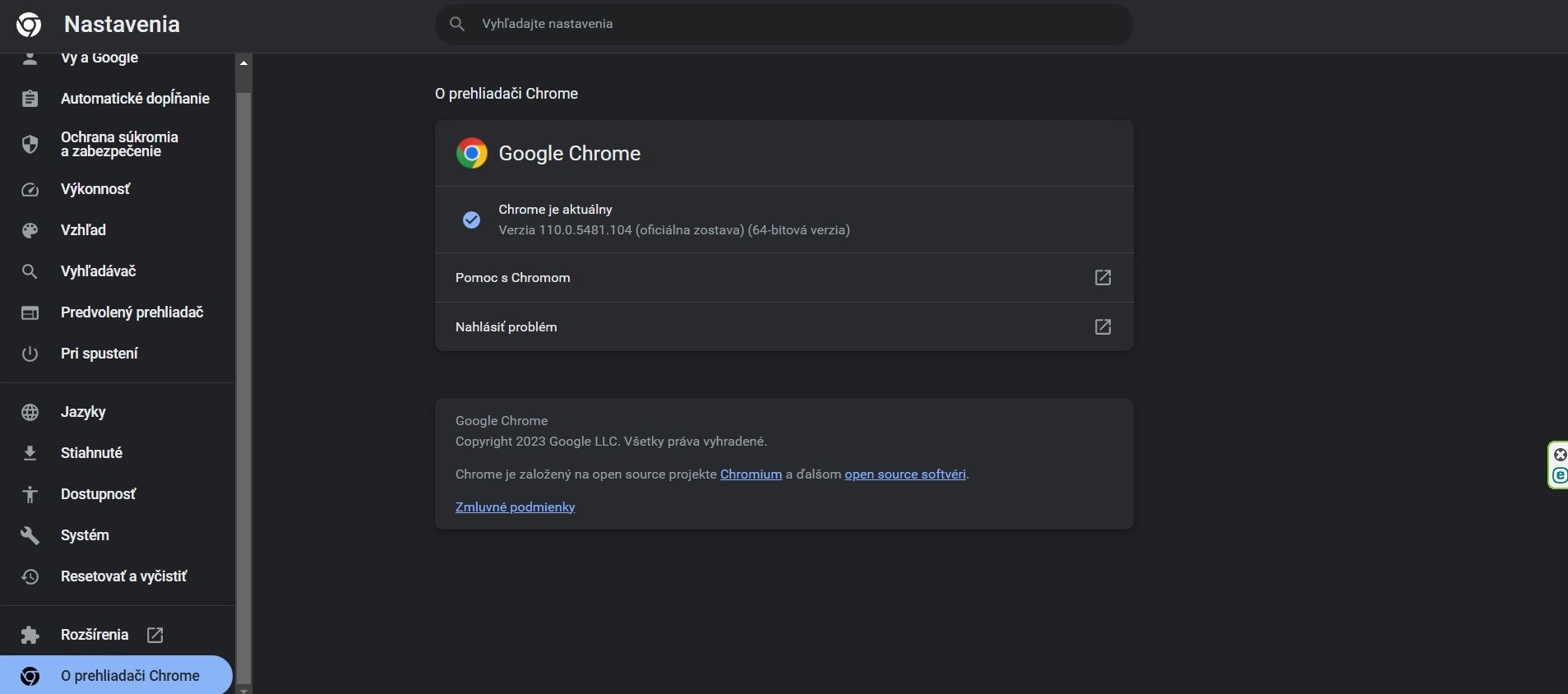Click the sidebar scrollbar up arrow
The image size is (1568, 694).
(x=243, y=62)
